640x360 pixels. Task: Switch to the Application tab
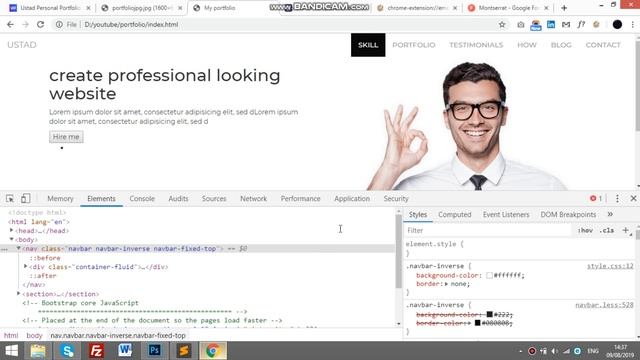click(352, 198)
